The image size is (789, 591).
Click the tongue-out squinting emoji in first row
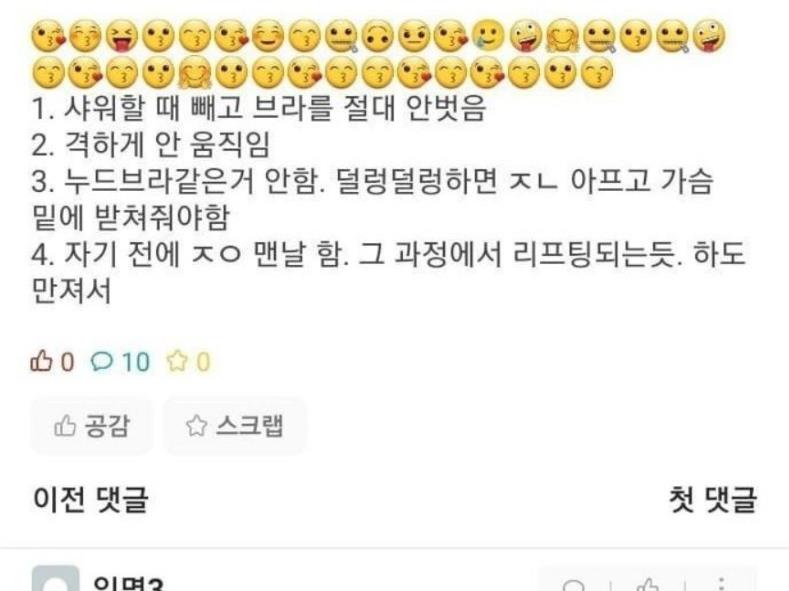[122, 37]
